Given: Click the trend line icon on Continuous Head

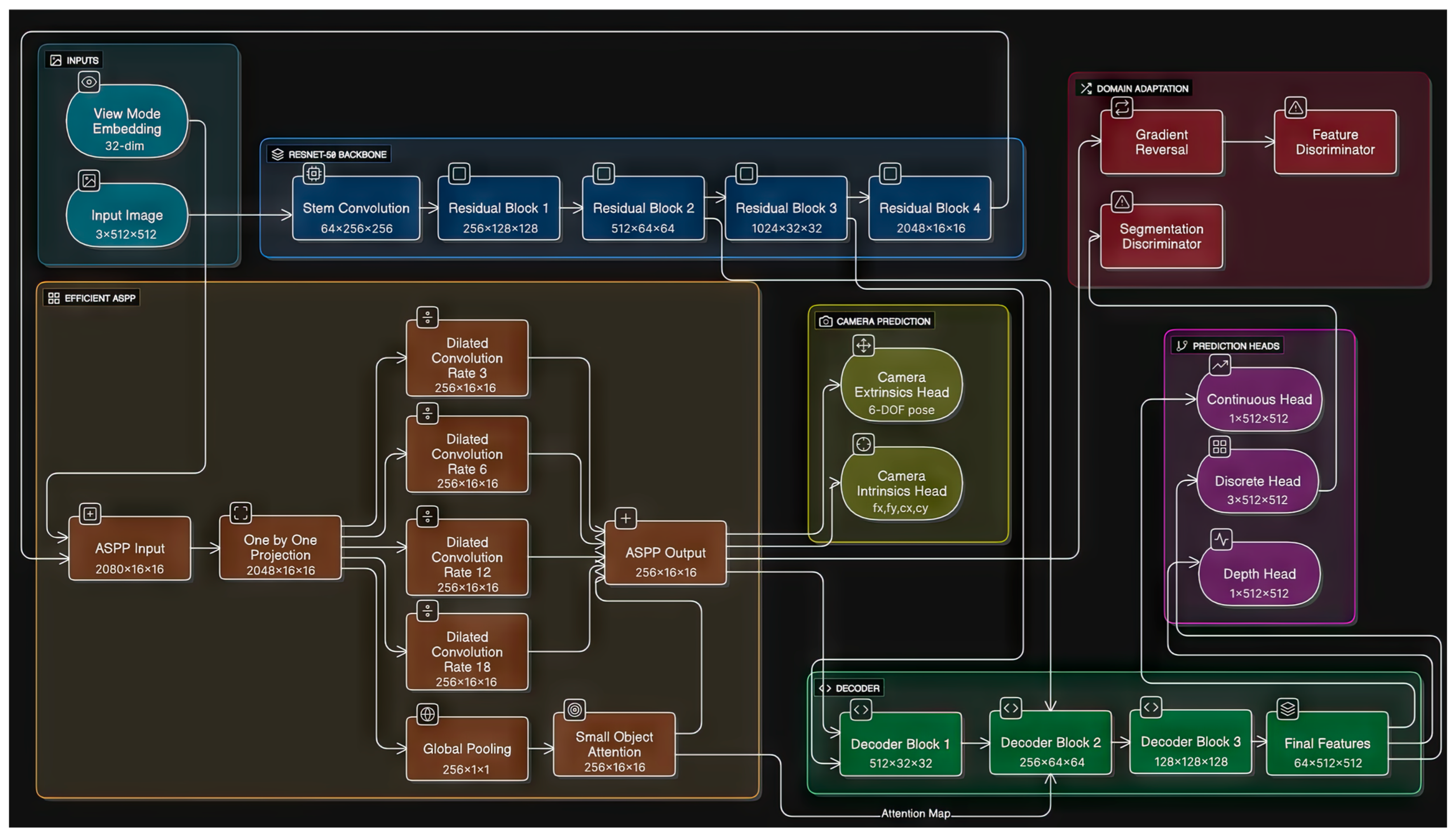Looking at the screenshot, I should [x=1220, y=365].
